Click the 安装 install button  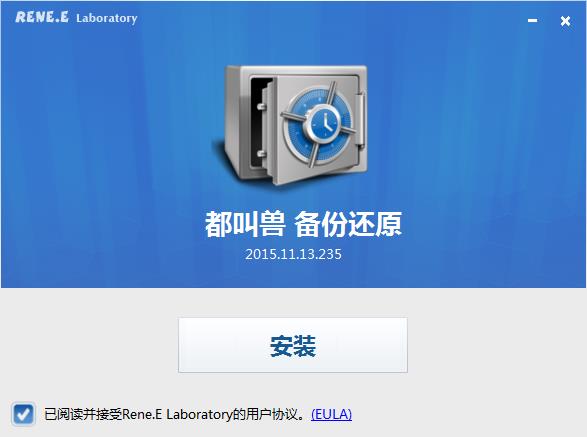(293, 345)
